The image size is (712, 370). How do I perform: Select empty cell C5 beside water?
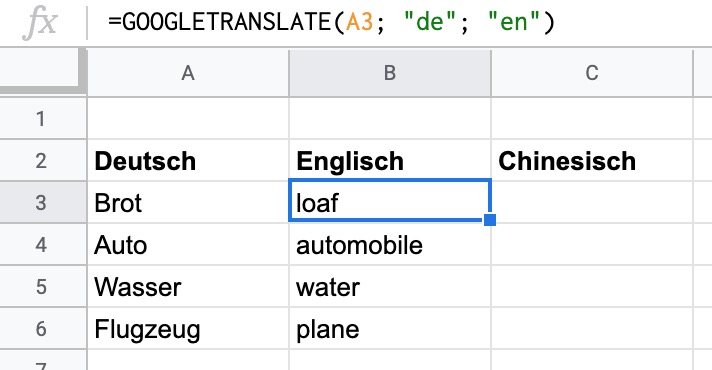point(592,286)
